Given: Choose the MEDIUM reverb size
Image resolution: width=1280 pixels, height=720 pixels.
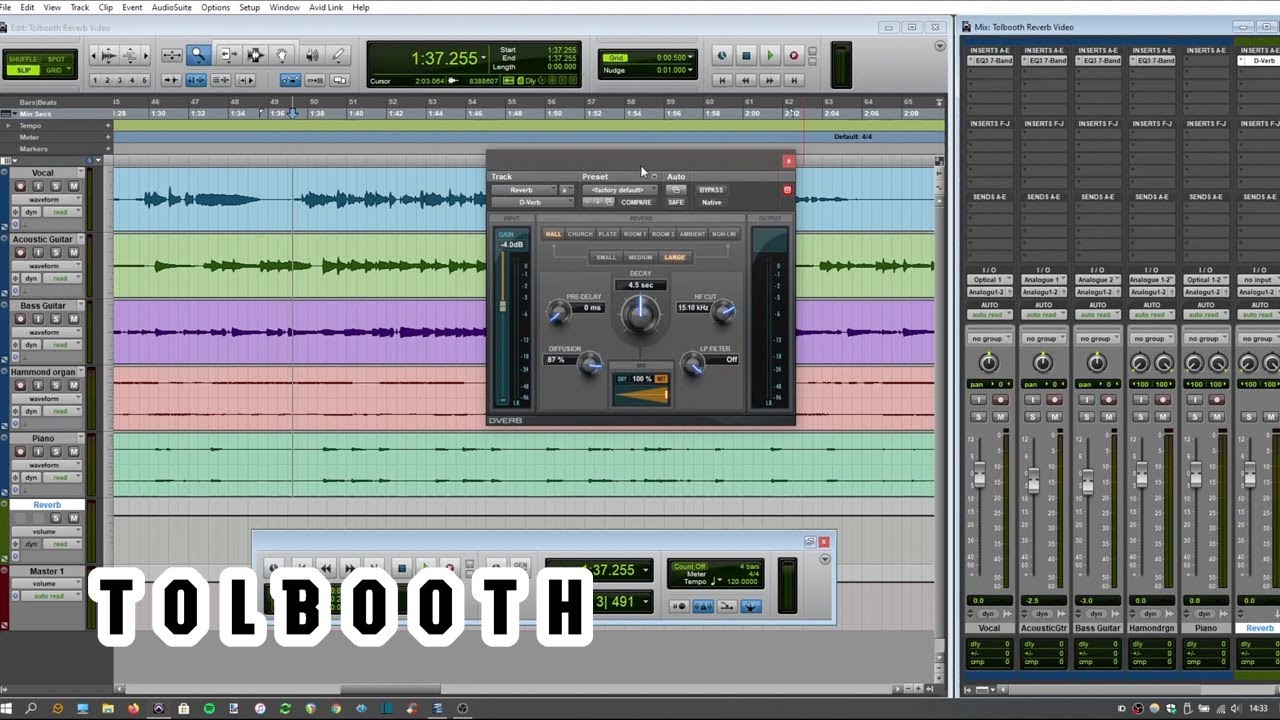Looking at the screenshot, I should 640,257.
